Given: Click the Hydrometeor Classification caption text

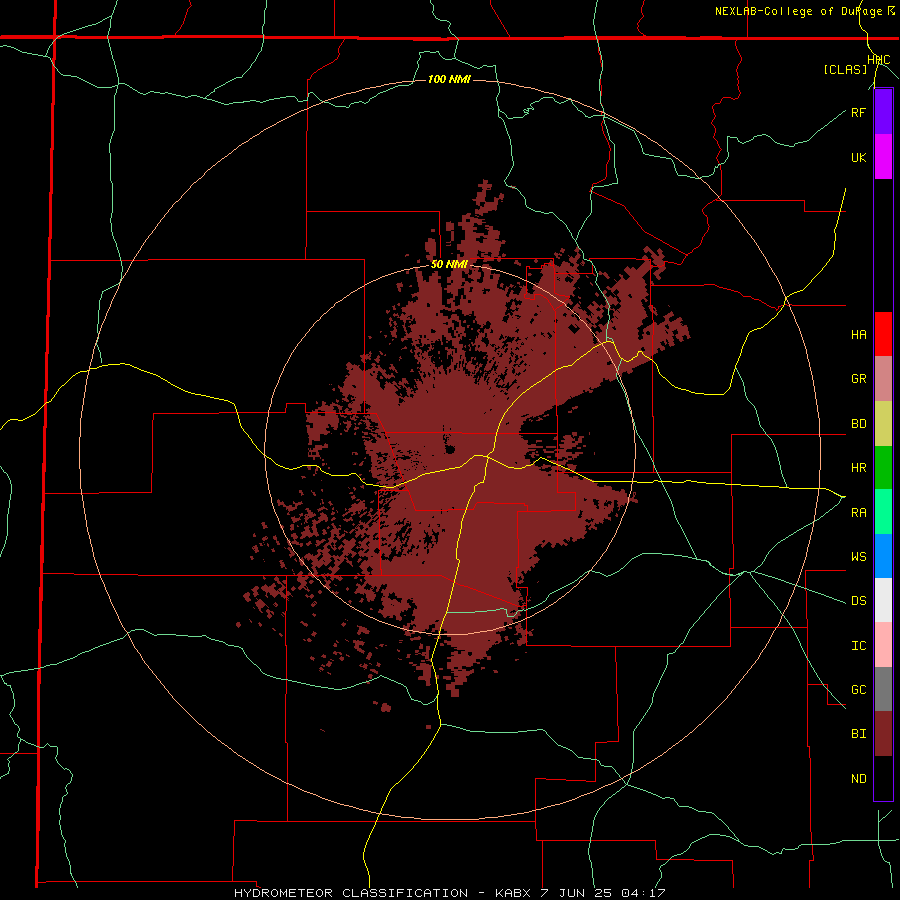Looking at the screenshot, I should (x=449, y=893).
